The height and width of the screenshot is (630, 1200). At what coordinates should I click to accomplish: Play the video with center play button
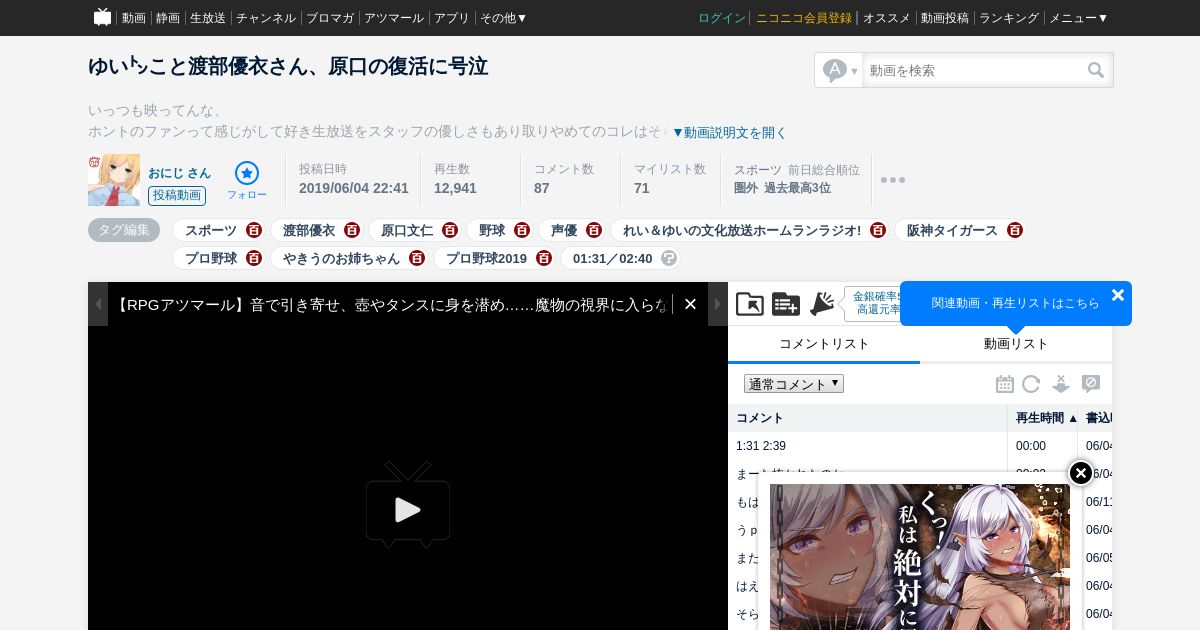point(408,506)
